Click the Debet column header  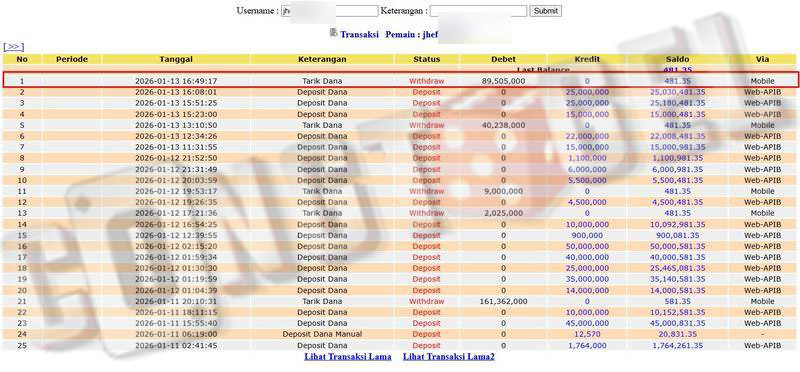point(503,59)
